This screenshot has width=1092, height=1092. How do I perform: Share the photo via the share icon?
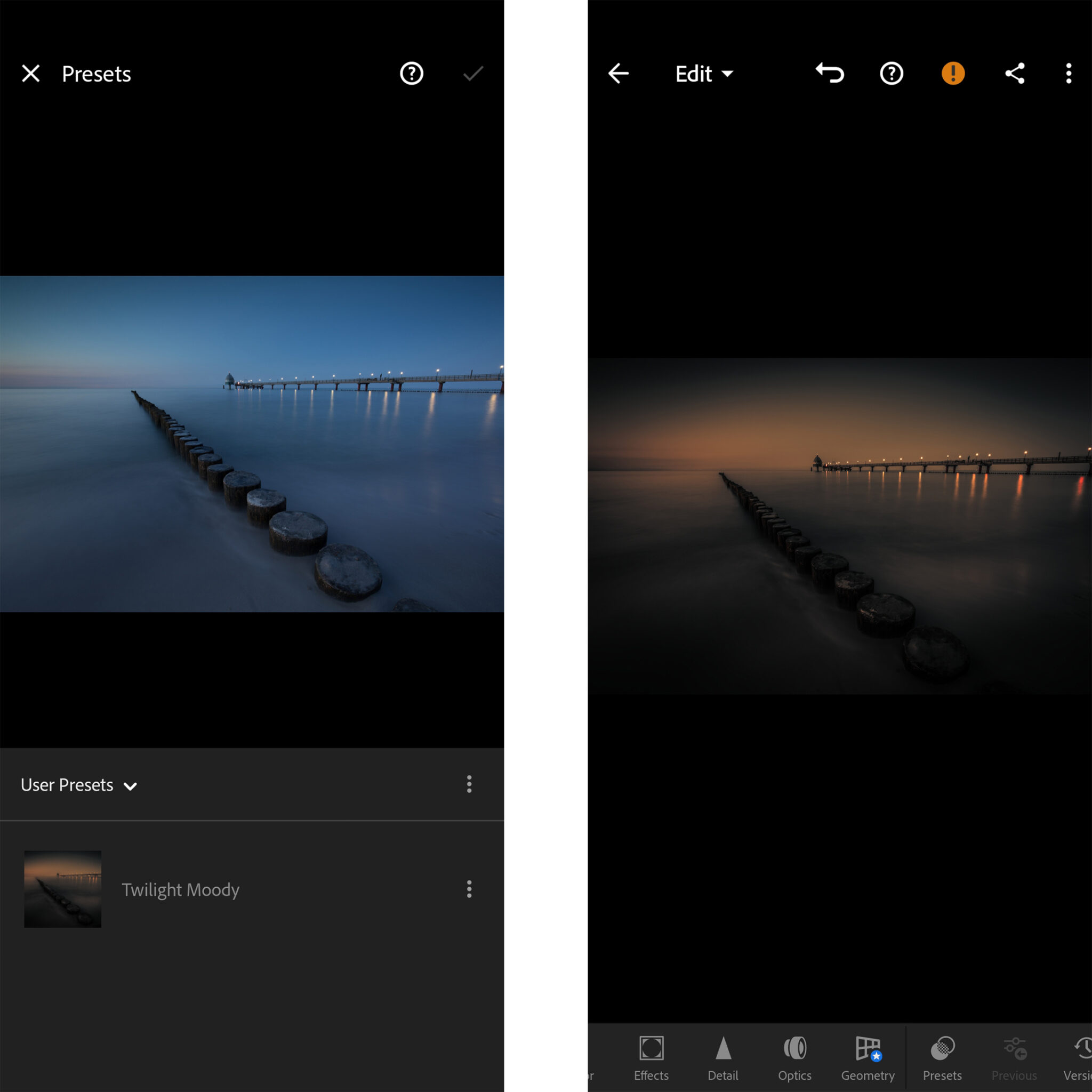click(1015, 74)
